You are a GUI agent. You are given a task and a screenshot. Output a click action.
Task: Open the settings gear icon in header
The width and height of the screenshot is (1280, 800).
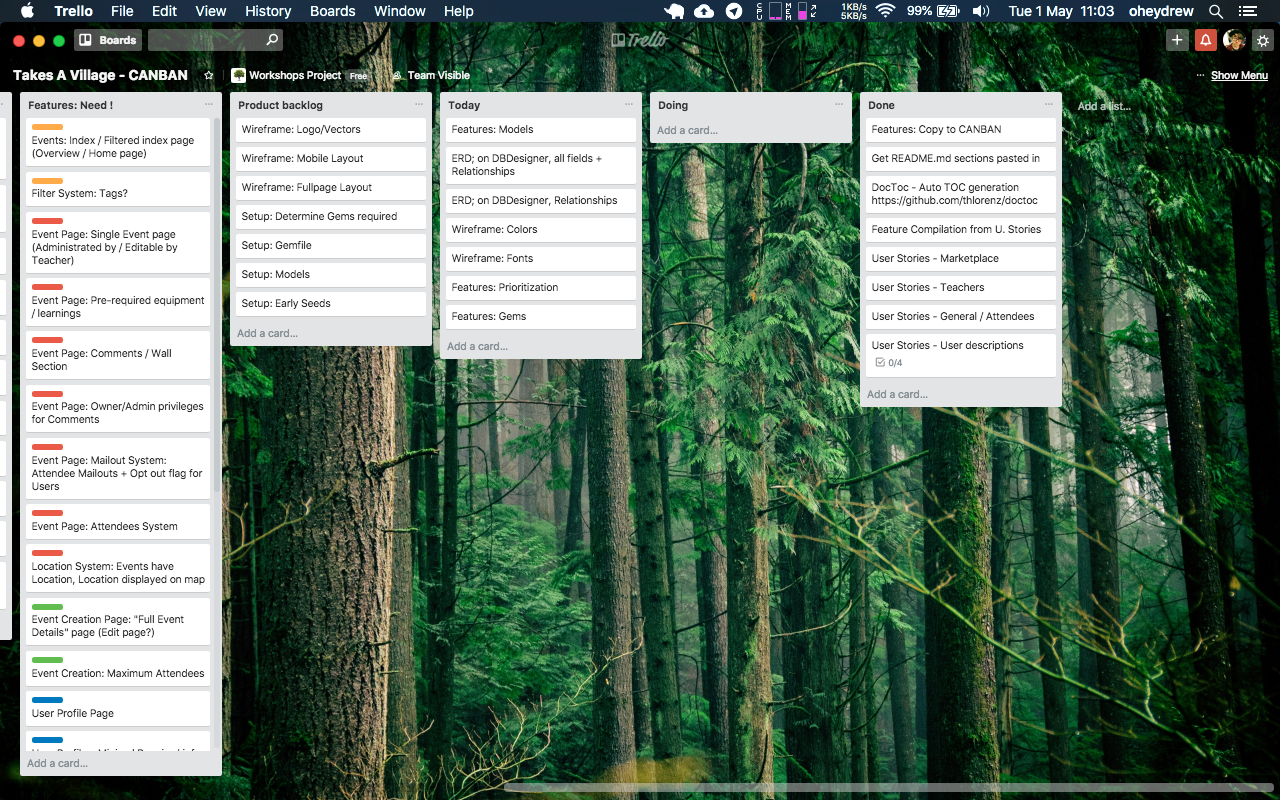[x=1263, y=40]
